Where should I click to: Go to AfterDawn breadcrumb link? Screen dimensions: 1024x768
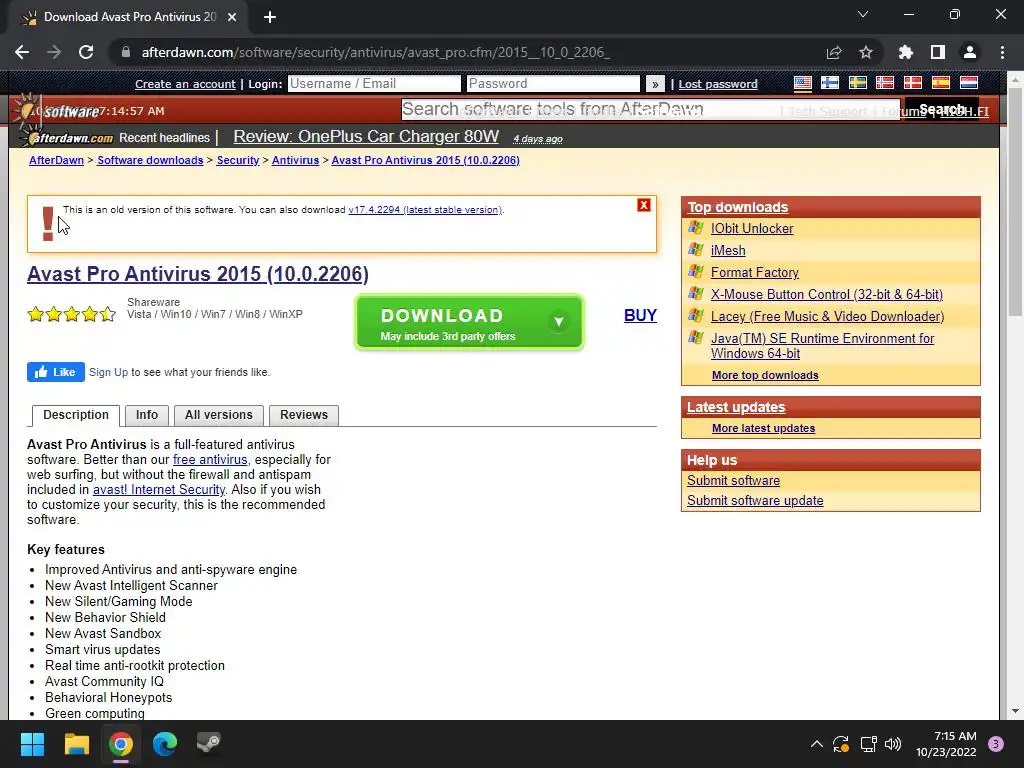tap(56, 161)
